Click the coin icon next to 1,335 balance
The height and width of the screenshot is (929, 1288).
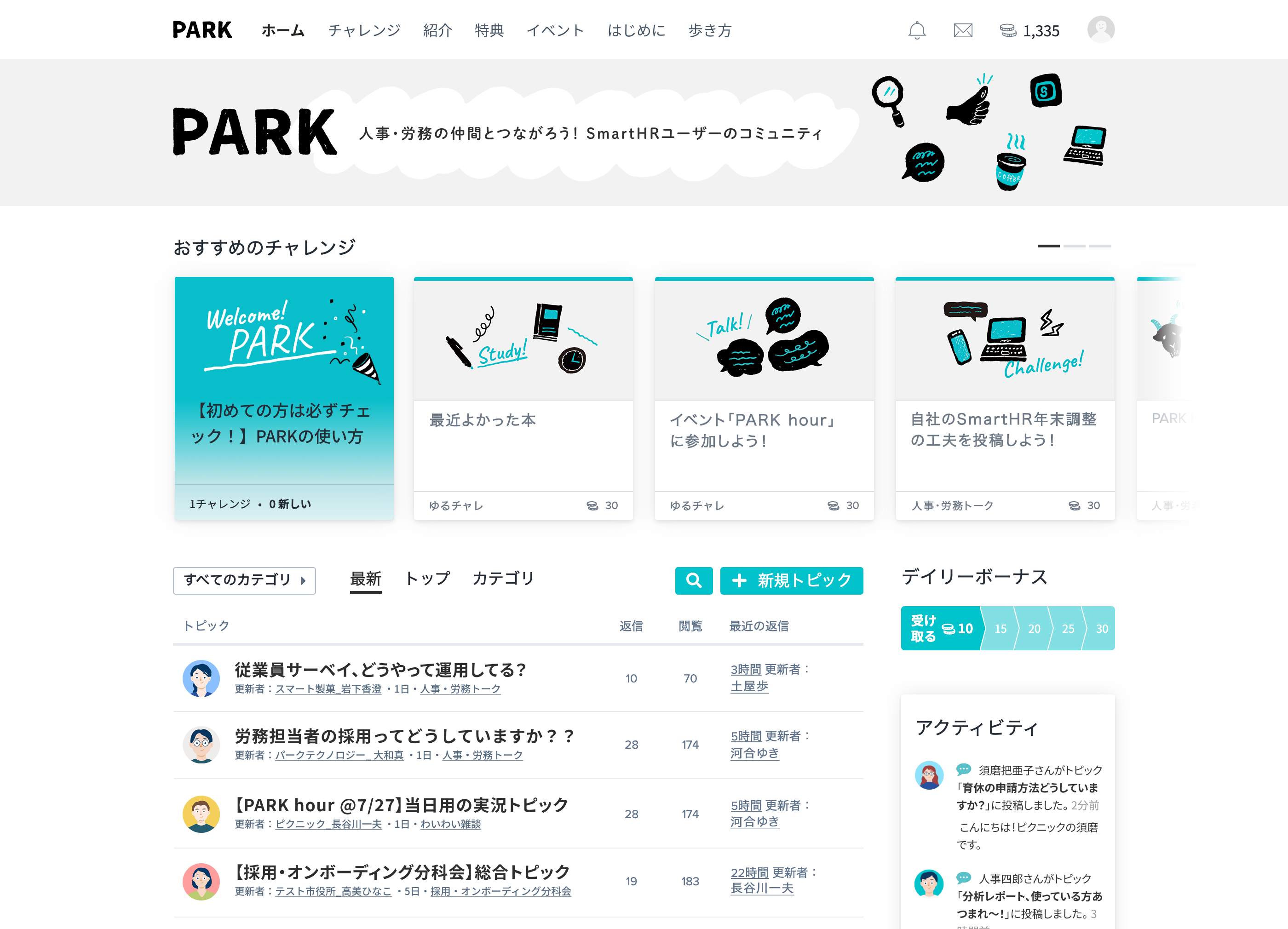1008,32
